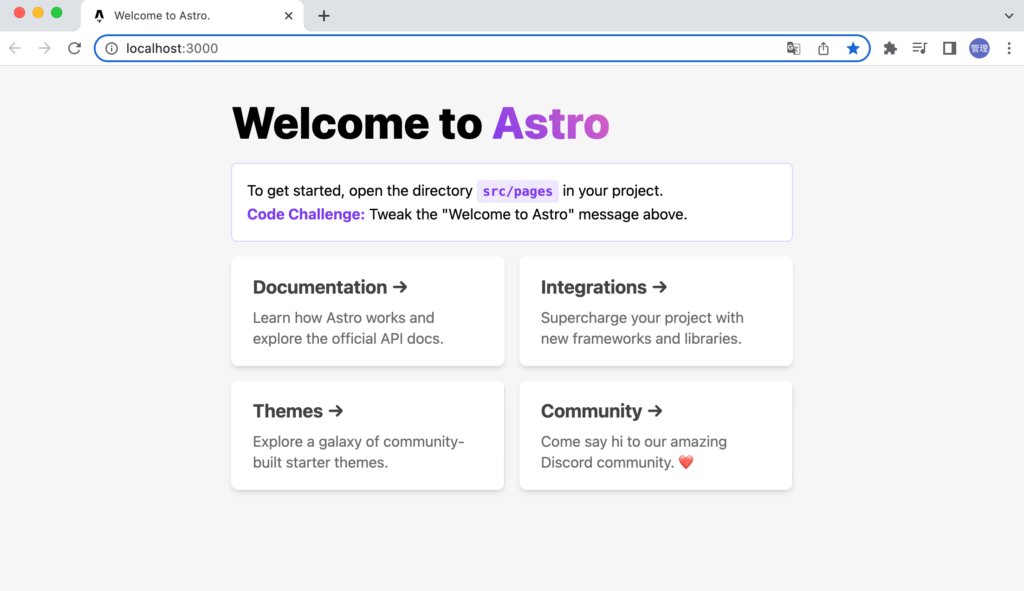1024x591 pixels.
Task: Open the side panel icon
Action: click(x=948, y=47)
